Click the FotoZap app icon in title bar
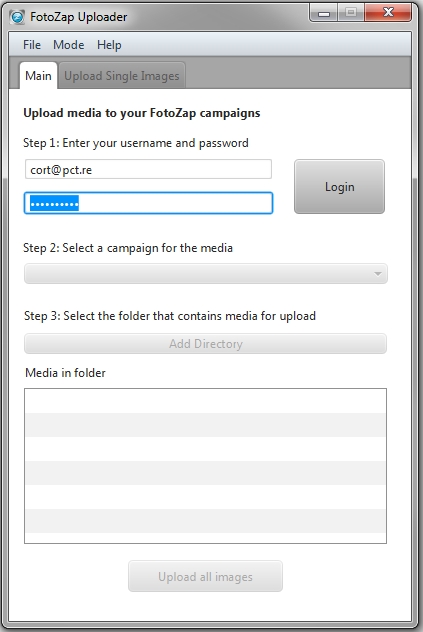Screen dimensions: 423x632 click(17, 17)
